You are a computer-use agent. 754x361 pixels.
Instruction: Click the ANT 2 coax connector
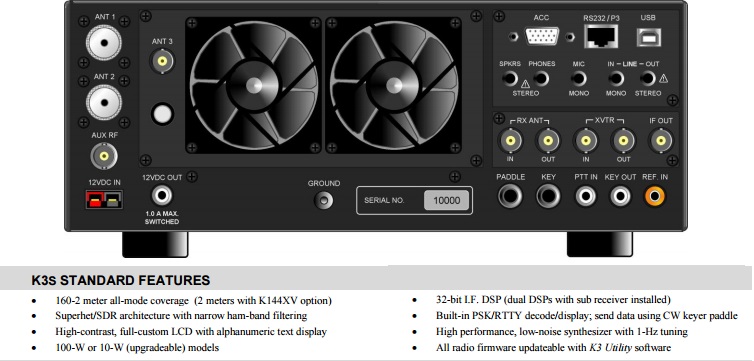(104, 102)
